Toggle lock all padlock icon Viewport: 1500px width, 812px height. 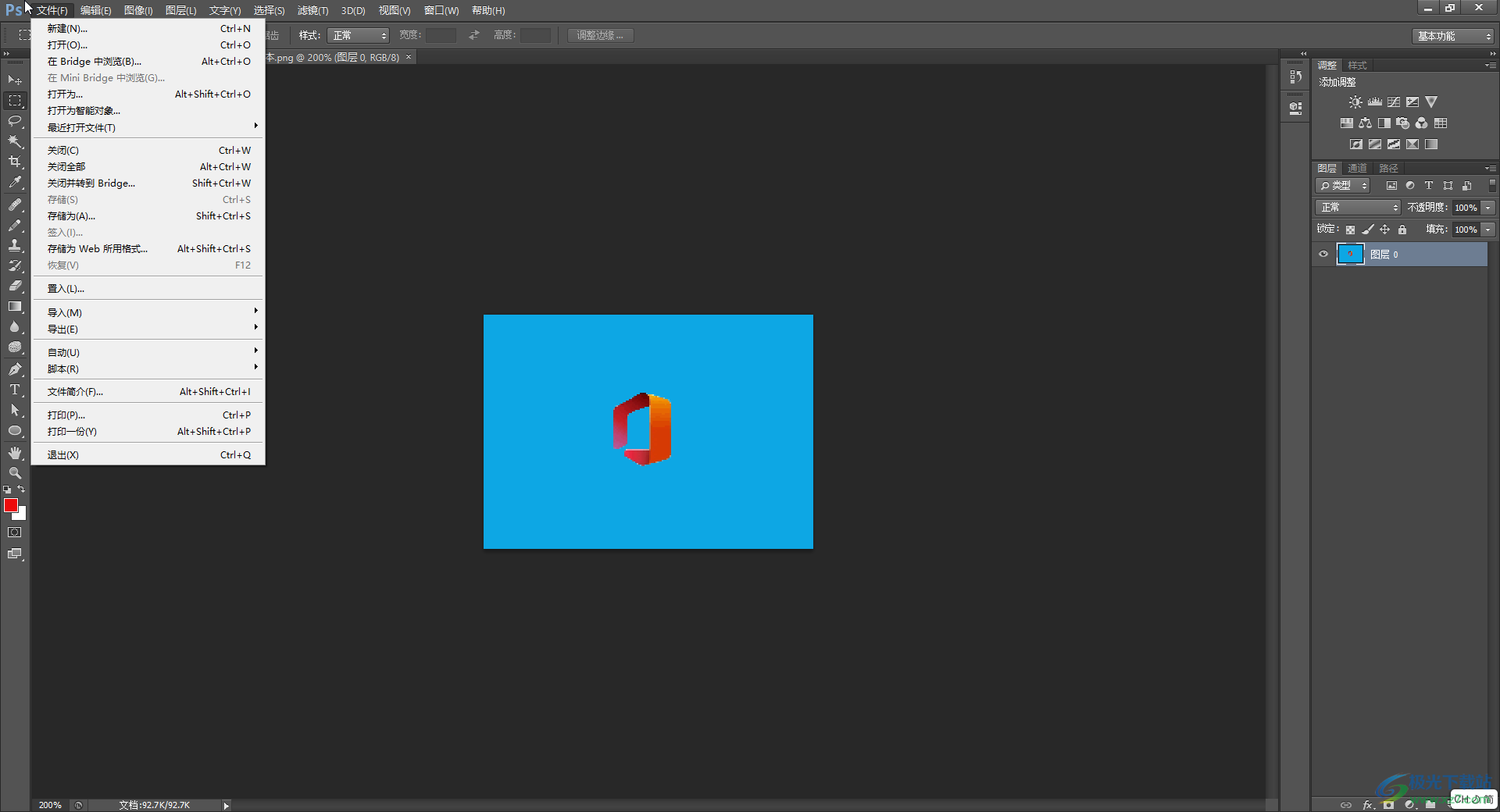tap(1402, 230)
